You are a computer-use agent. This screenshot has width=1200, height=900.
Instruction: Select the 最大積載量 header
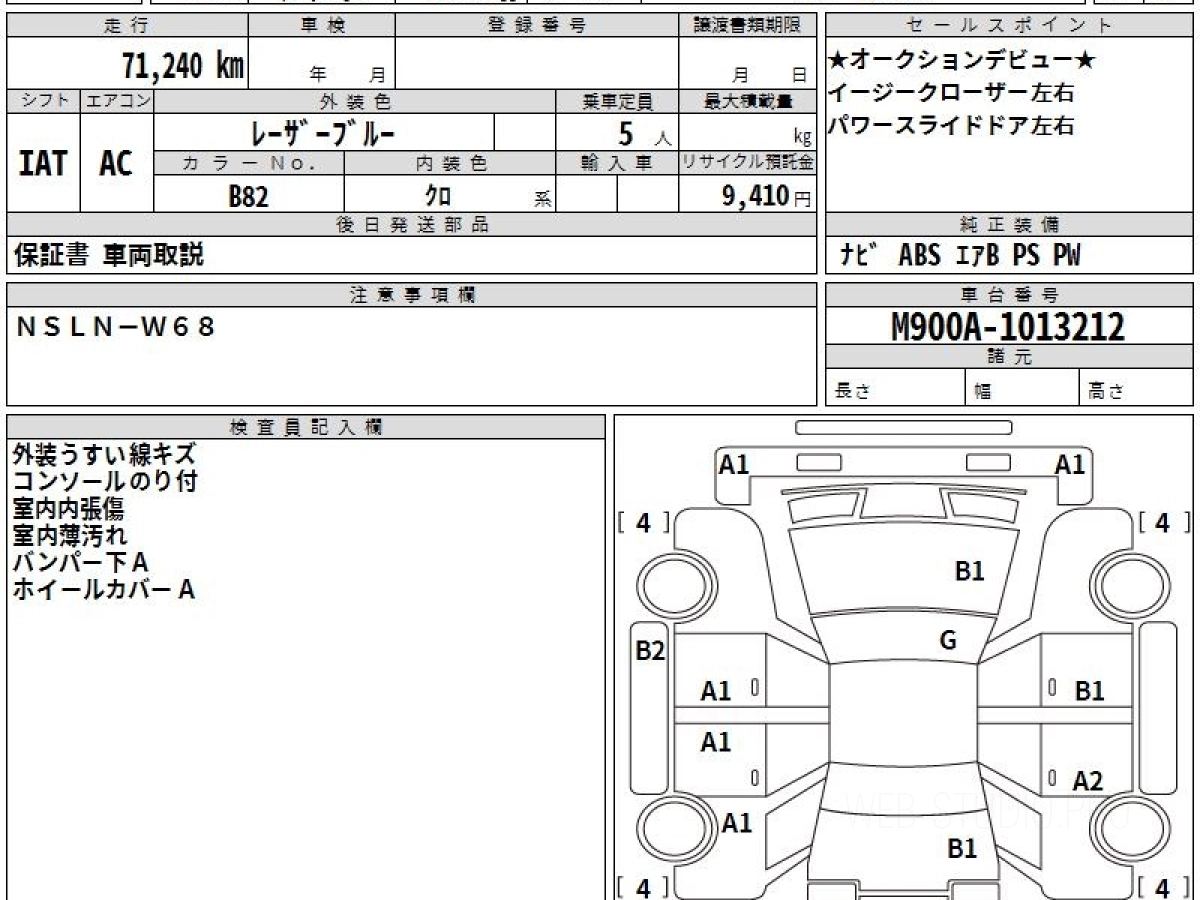point(747,101)
